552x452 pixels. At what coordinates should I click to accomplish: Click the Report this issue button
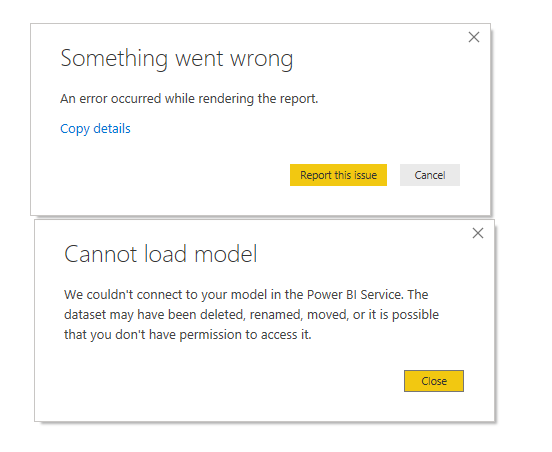338,175
